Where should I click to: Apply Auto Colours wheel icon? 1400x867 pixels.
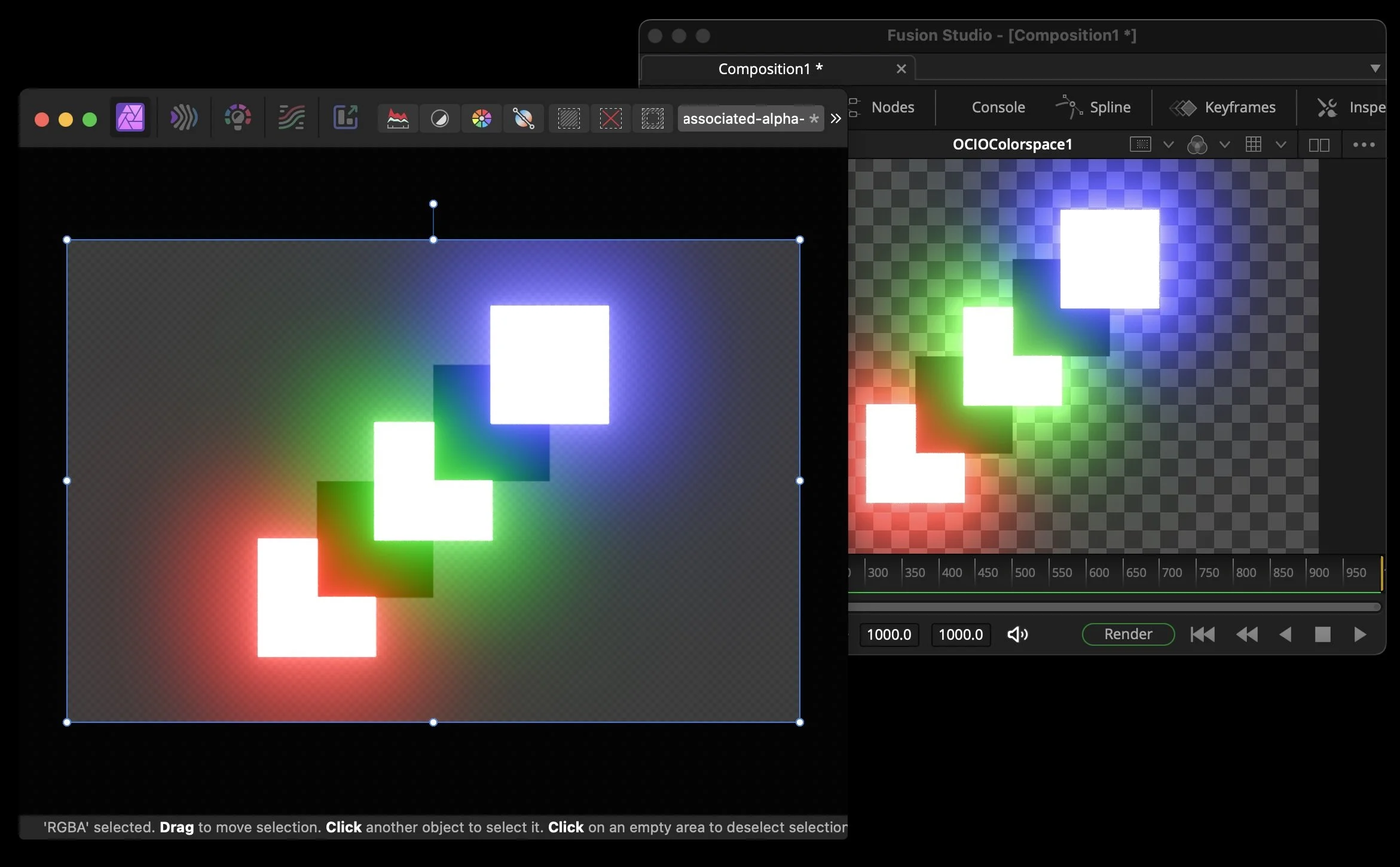[x=481, y=118]
